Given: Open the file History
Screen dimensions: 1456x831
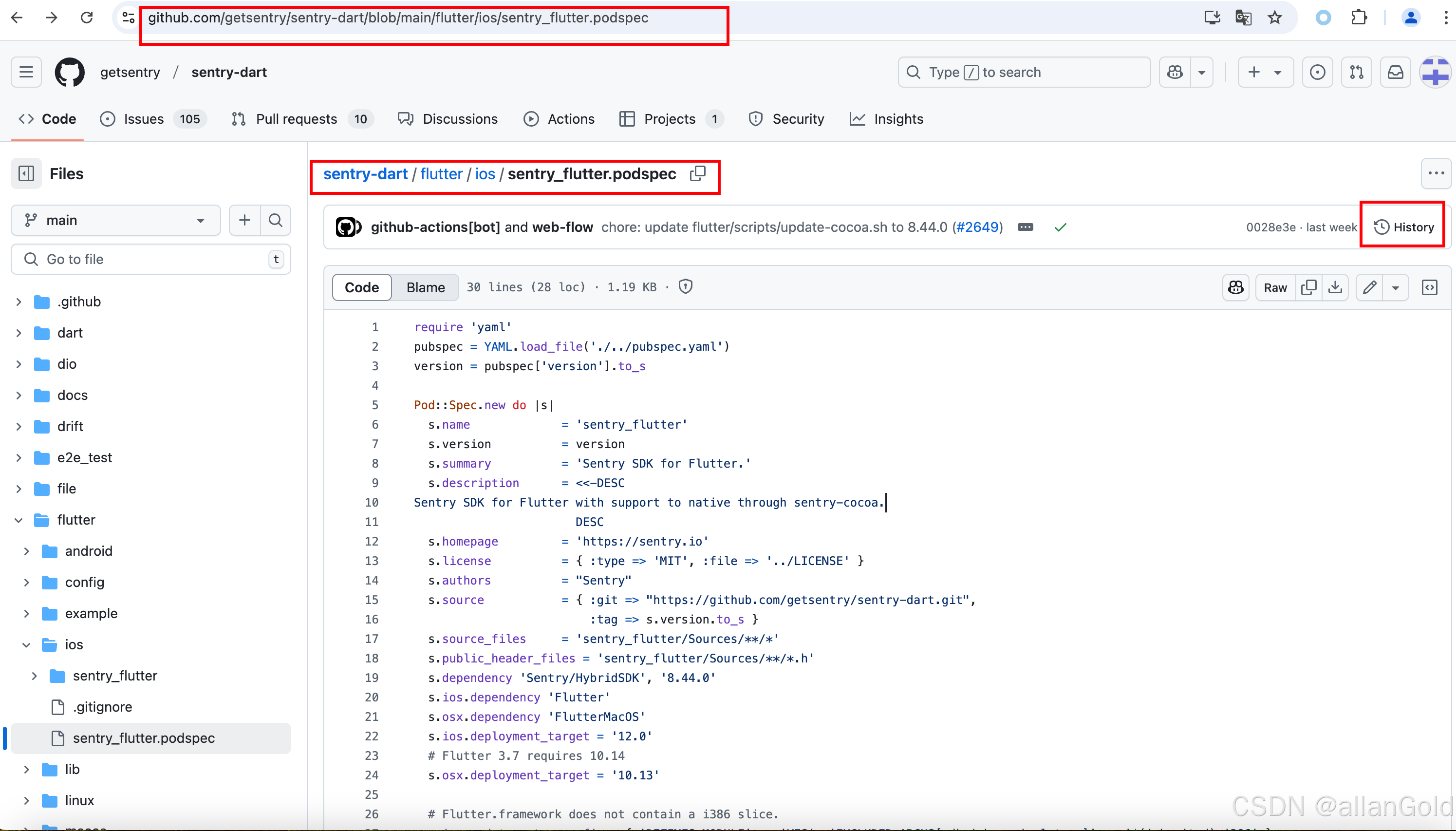Looking at the screenshot, I should click(1403, 227).
